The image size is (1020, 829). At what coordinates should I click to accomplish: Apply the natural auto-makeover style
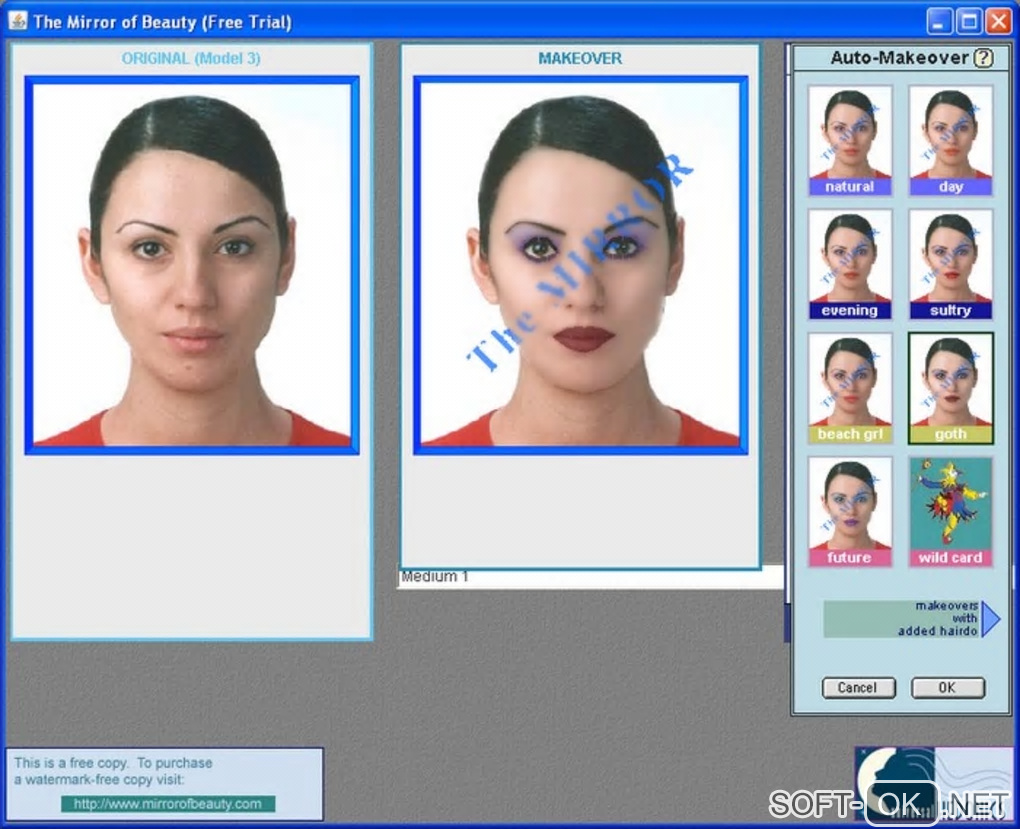pyautogui.click(x=850, y=140)
